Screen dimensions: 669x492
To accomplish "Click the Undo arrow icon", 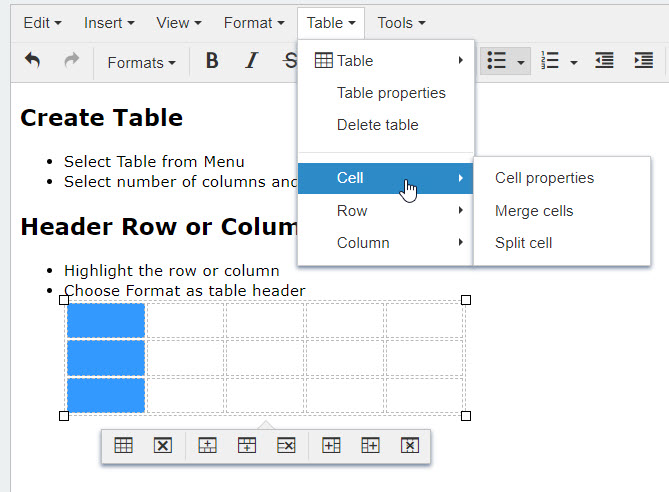I will (33, 61).
